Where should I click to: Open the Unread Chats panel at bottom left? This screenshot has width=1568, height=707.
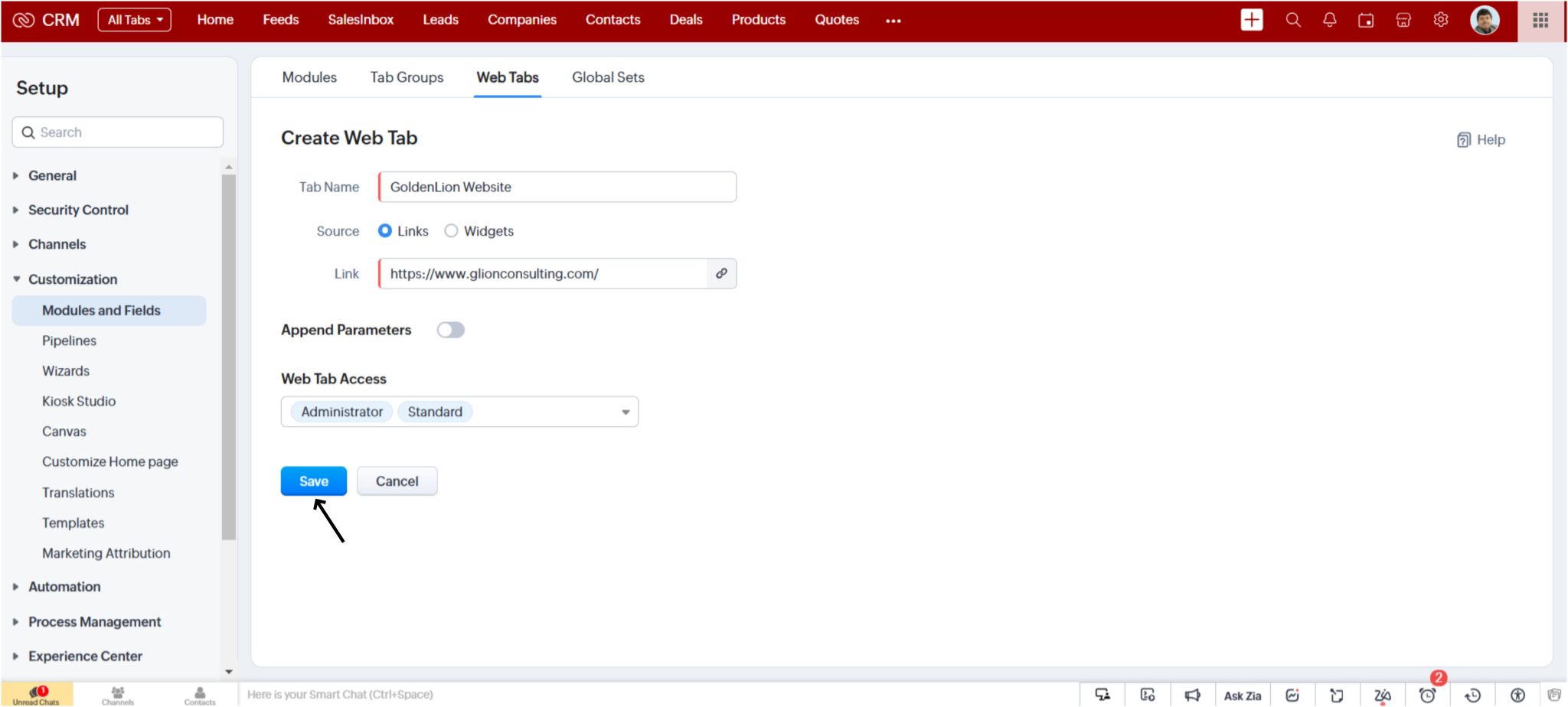tap(36, 694)
